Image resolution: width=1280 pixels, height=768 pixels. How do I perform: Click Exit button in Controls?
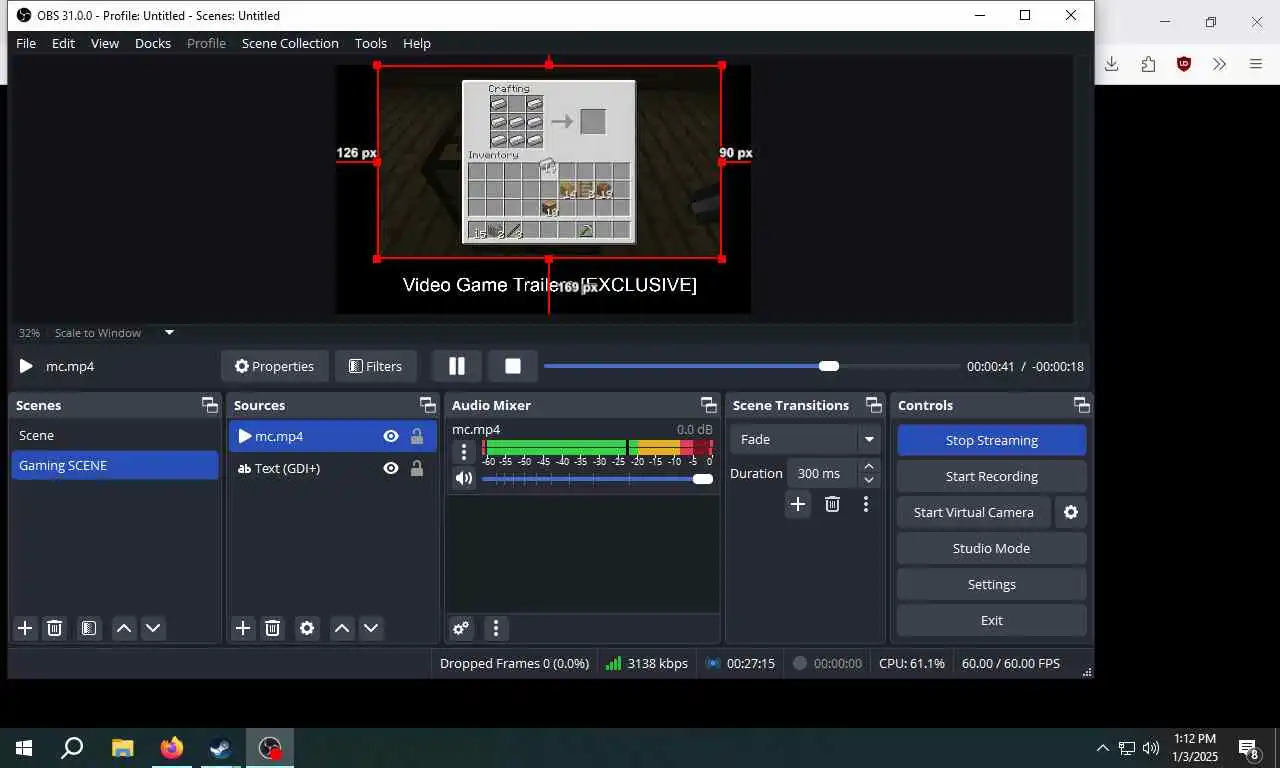(x=991, y=620)
